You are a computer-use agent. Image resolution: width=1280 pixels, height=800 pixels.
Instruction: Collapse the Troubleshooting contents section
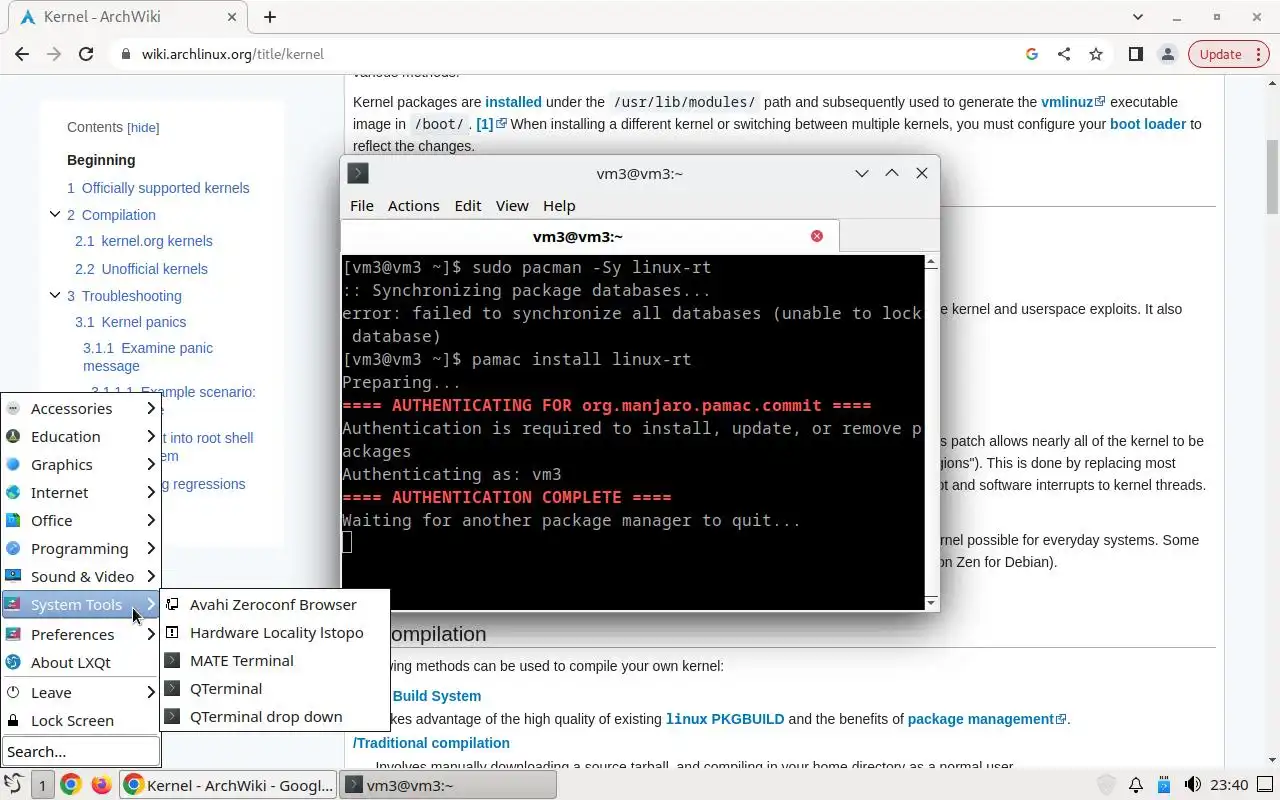click(55, 295)
